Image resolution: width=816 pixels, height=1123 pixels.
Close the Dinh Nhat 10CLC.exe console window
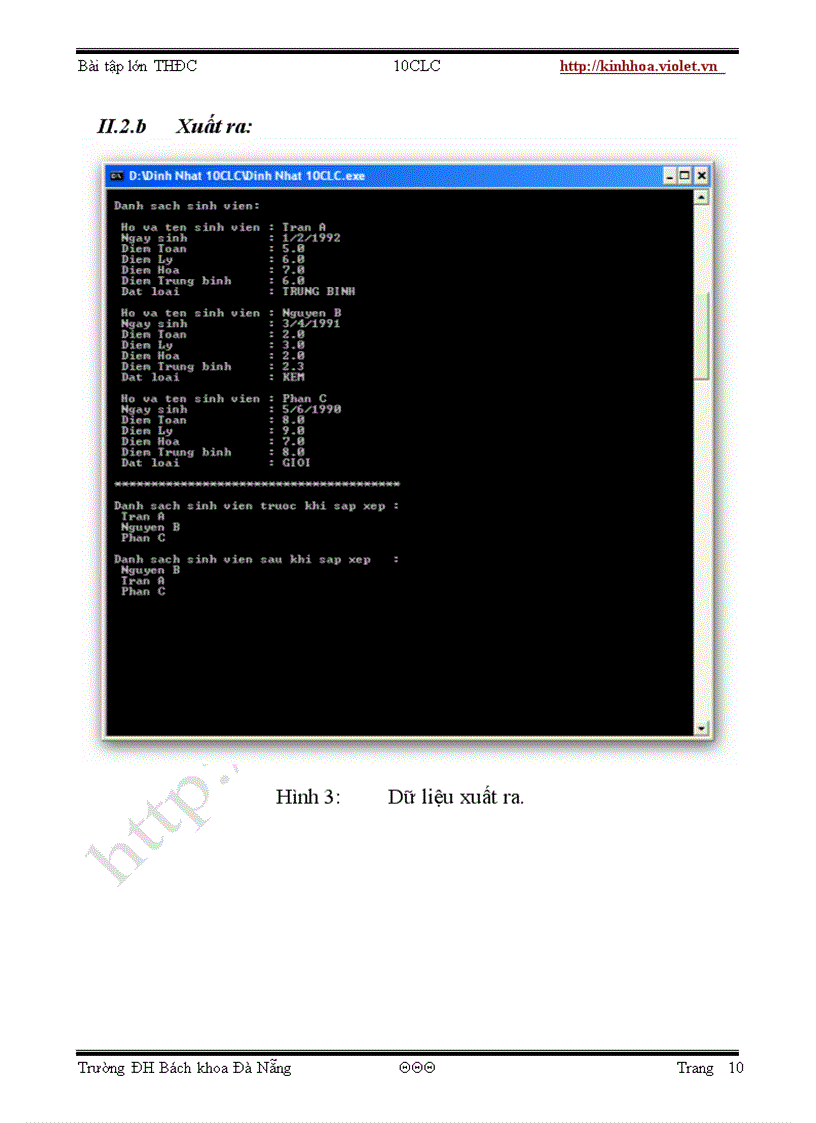701,176
